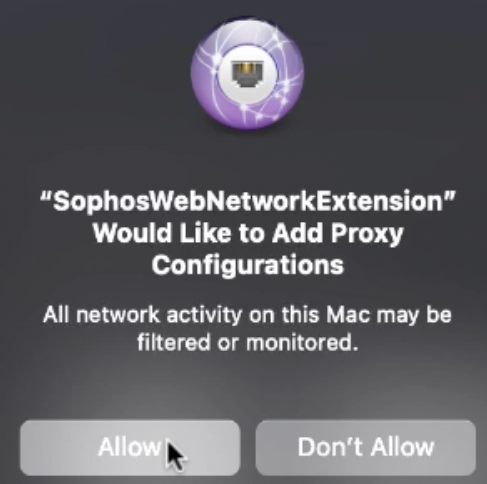Click the "SophosWebNetworkExtension" title text
This screenshot has height=484, width=487.
(247, 201)
